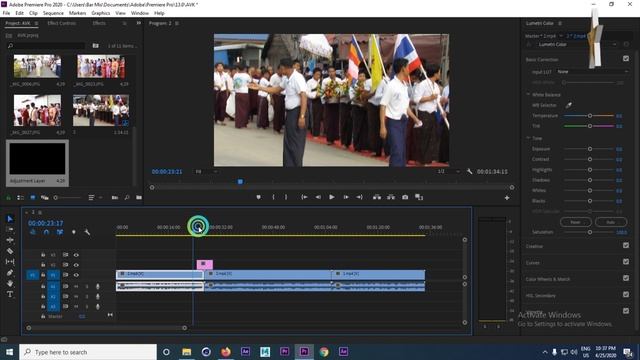Toggle V2 track output eye

pyautogui.click(x=76, y=265)
